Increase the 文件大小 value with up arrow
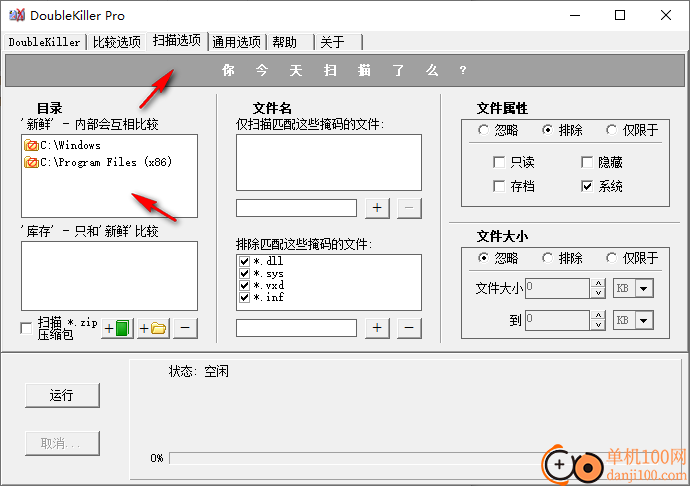The width and height of the screenshot is (690, 486). point(598,284)
